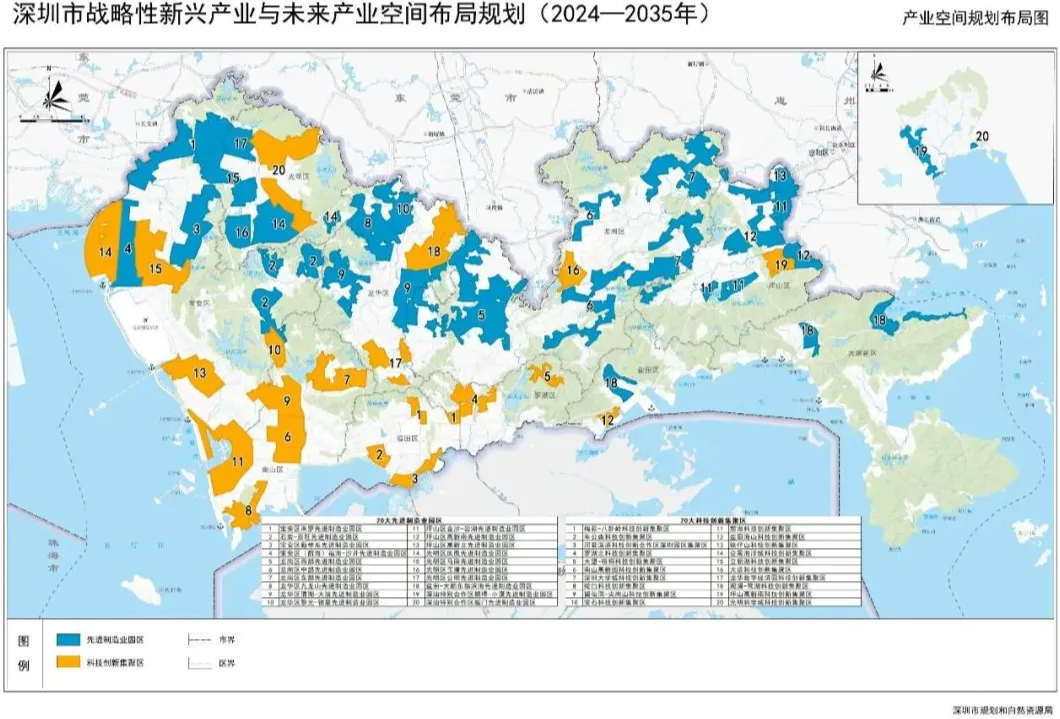1060x719 pixels.
Task: Select the large orange zone number 14
Action: pyautogui.click(x=105, y=253)
